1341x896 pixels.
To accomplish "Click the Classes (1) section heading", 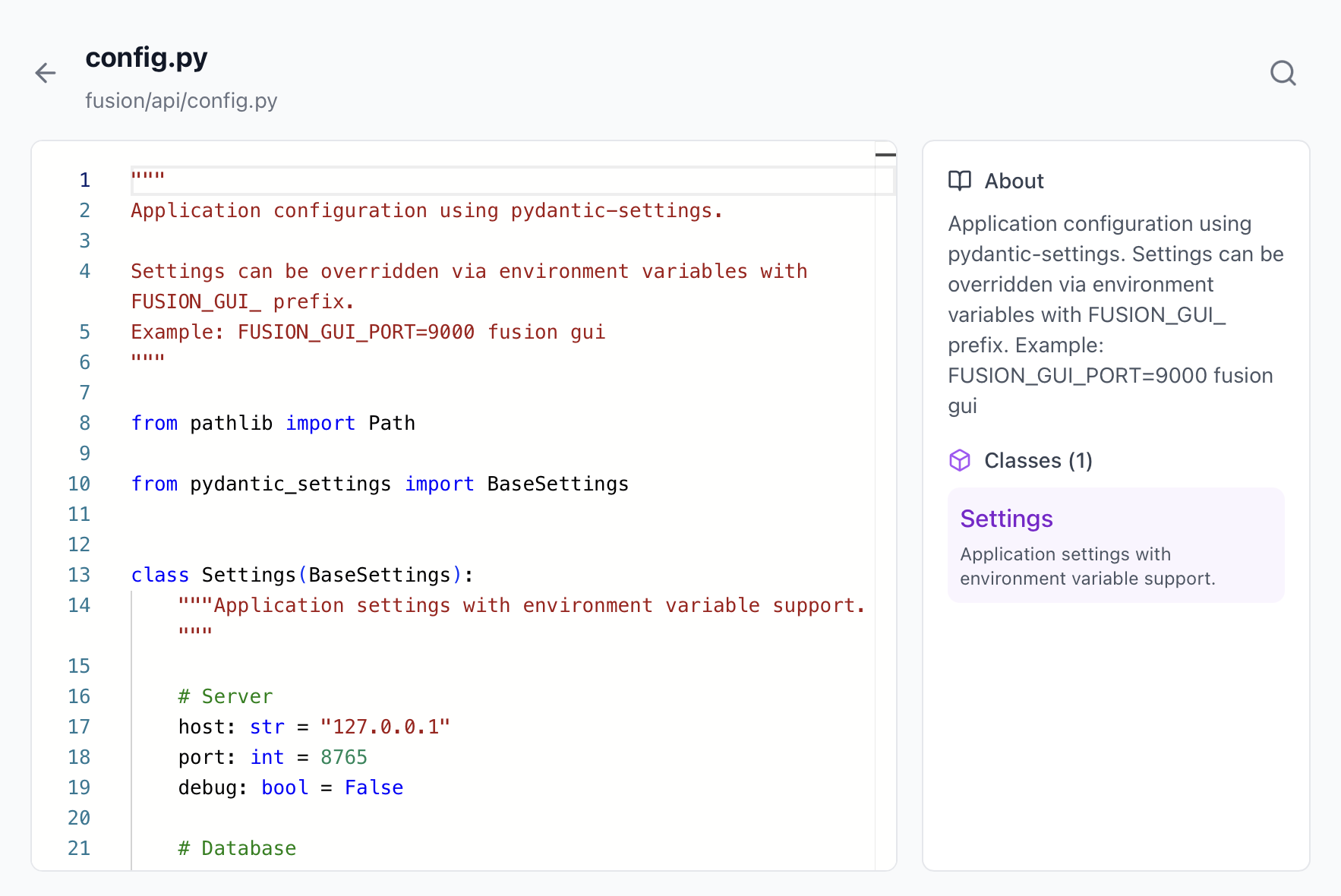I will pyautogui.click(x=1037, y=461).
